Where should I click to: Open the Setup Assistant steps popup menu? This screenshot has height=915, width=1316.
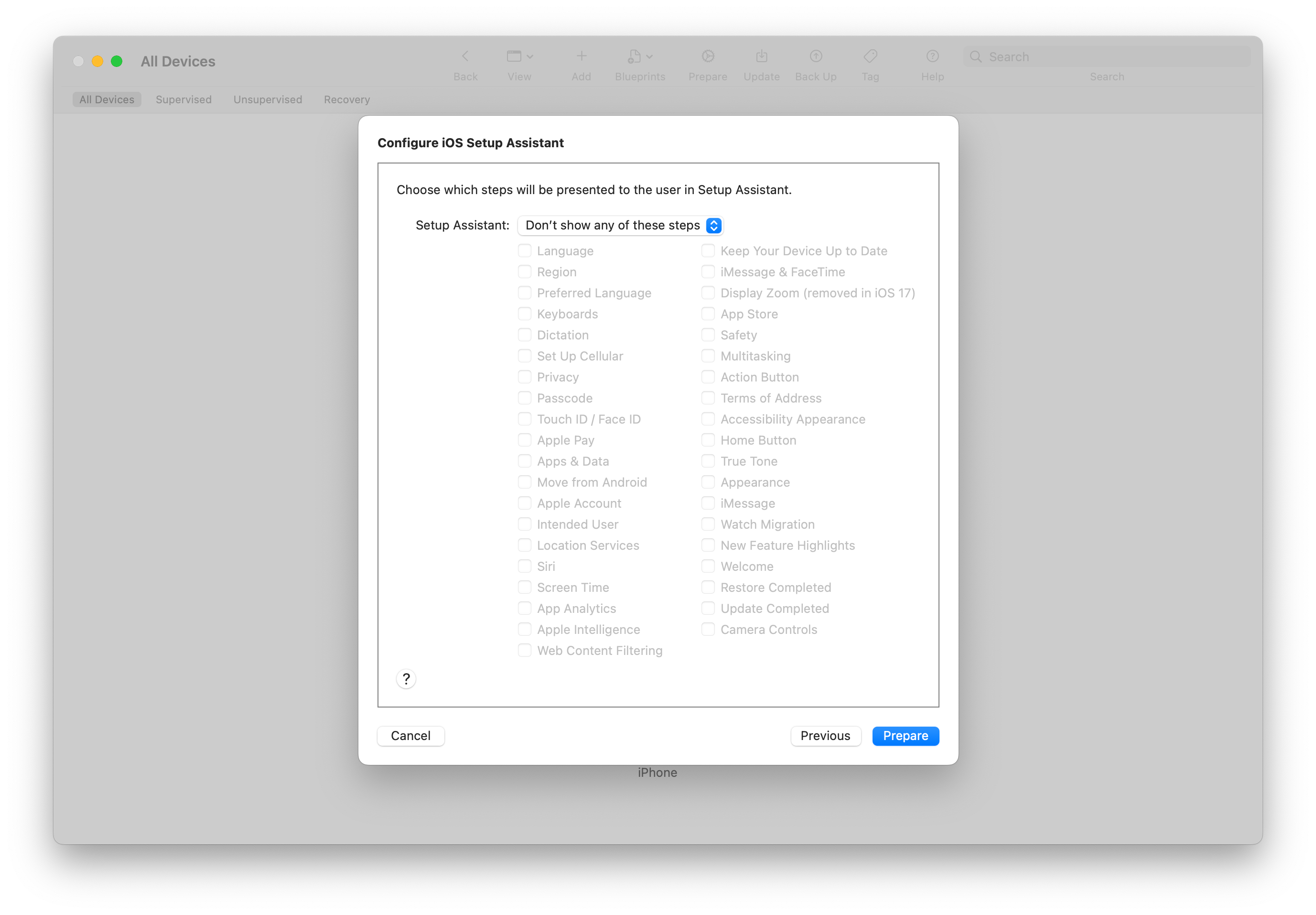(x=620, y=225)
